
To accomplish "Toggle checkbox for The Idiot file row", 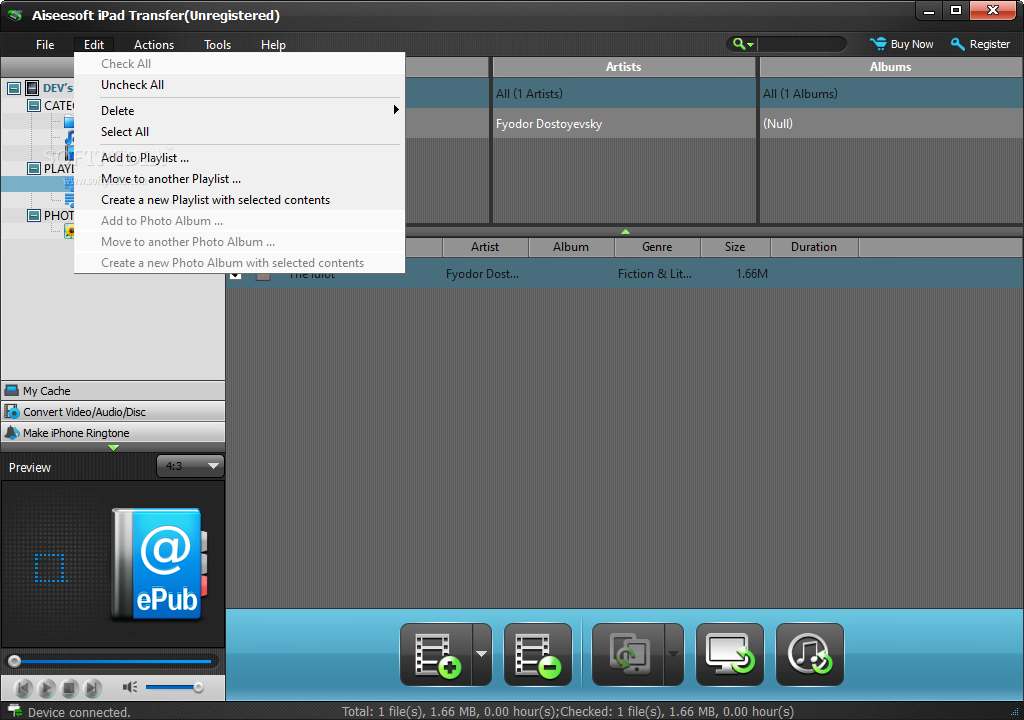I will [x=236, y=274].
